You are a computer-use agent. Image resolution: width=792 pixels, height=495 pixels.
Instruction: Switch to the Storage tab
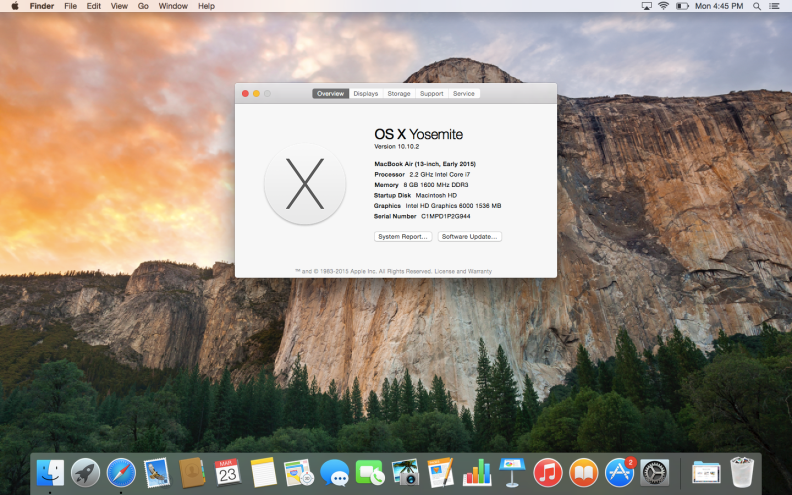pyautogui.click(x=399, y=93)
